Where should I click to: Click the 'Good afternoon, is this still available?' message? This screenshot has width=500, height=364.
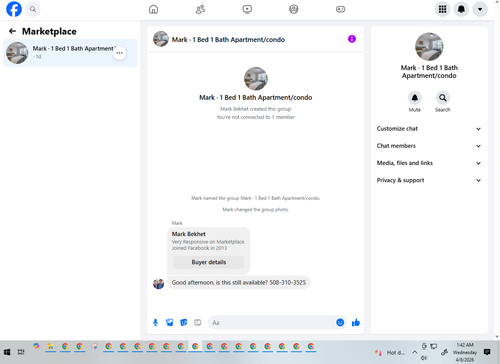pos(239,283)
